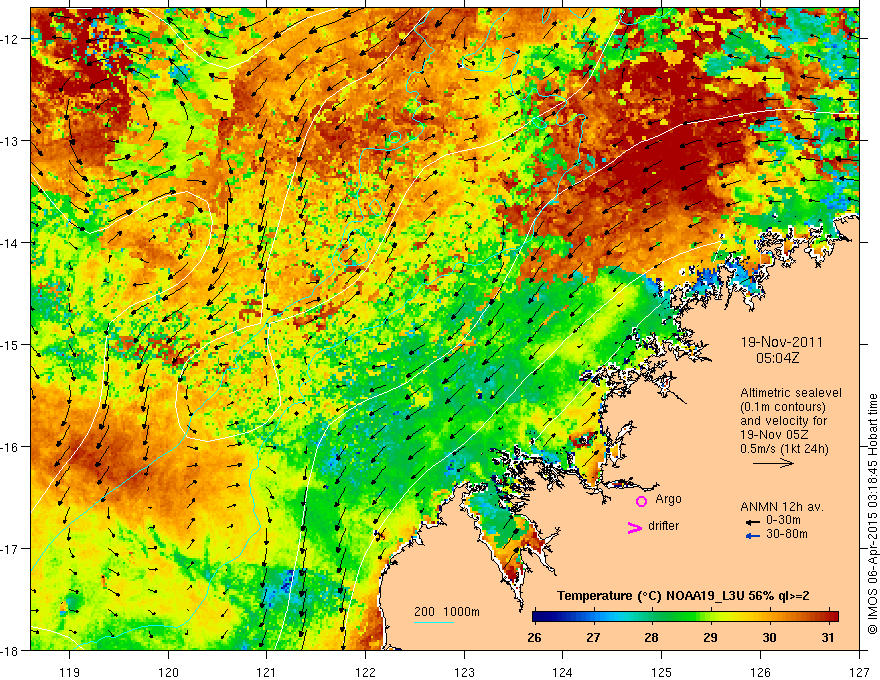Click the time text "05:04Z"
This screenshot has width=880, height=680.
pos(777,358)
